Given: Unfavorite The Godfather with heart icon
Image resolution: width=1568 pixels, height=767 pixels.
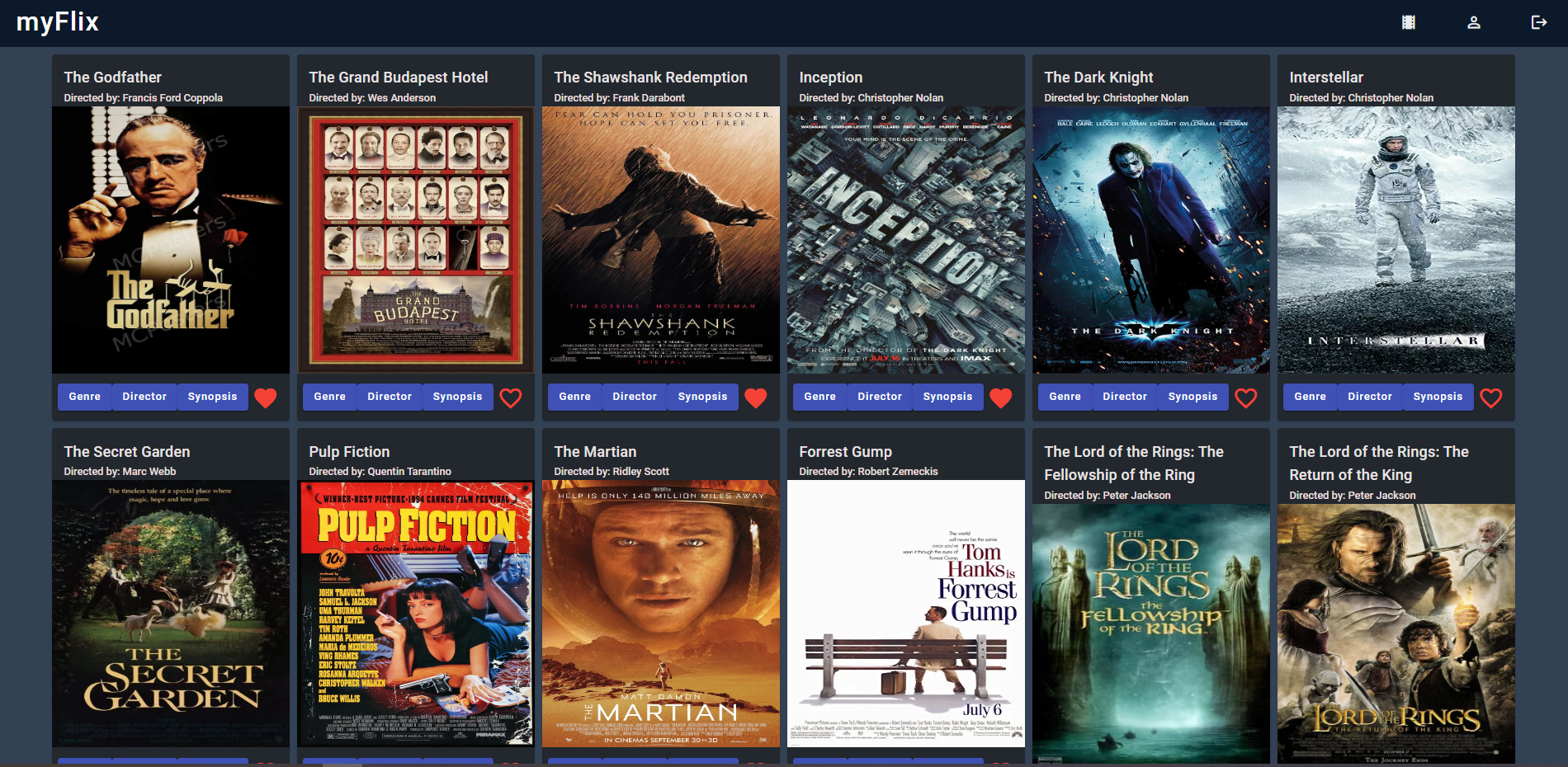Looking at the screenshot, I should coord(266,398).
